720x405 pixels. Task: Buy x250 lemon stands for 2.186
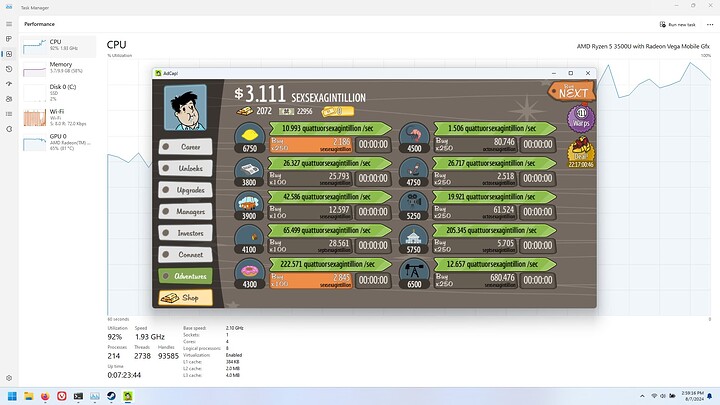click(x=310, y=145)
